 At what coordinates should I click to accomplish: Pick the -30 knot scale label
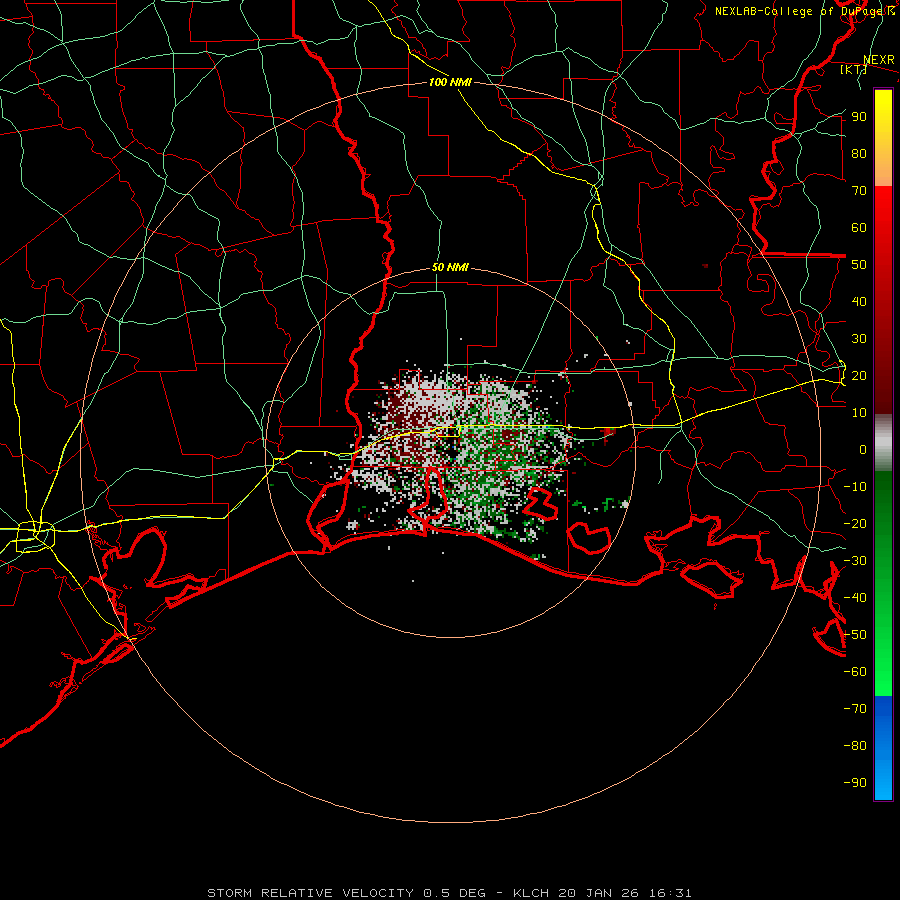855,561
